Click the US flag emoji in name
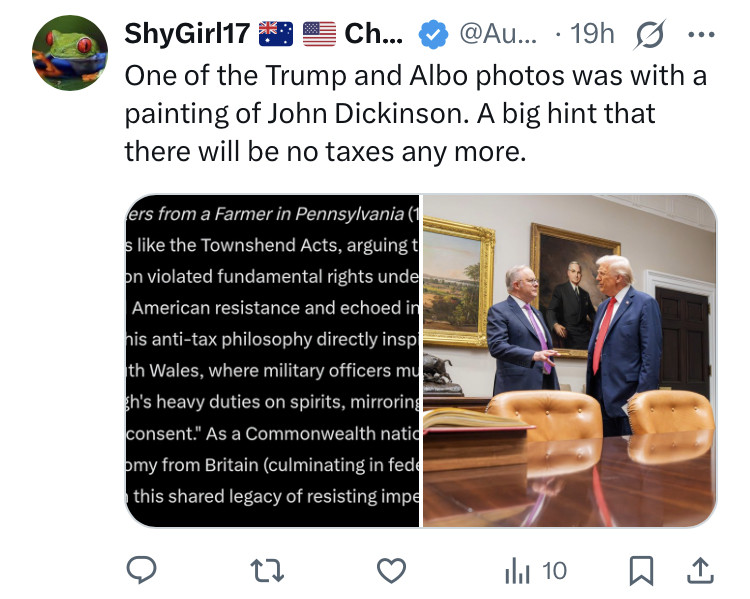This screenshot has height=599, width=750. [x=320, y=34]
